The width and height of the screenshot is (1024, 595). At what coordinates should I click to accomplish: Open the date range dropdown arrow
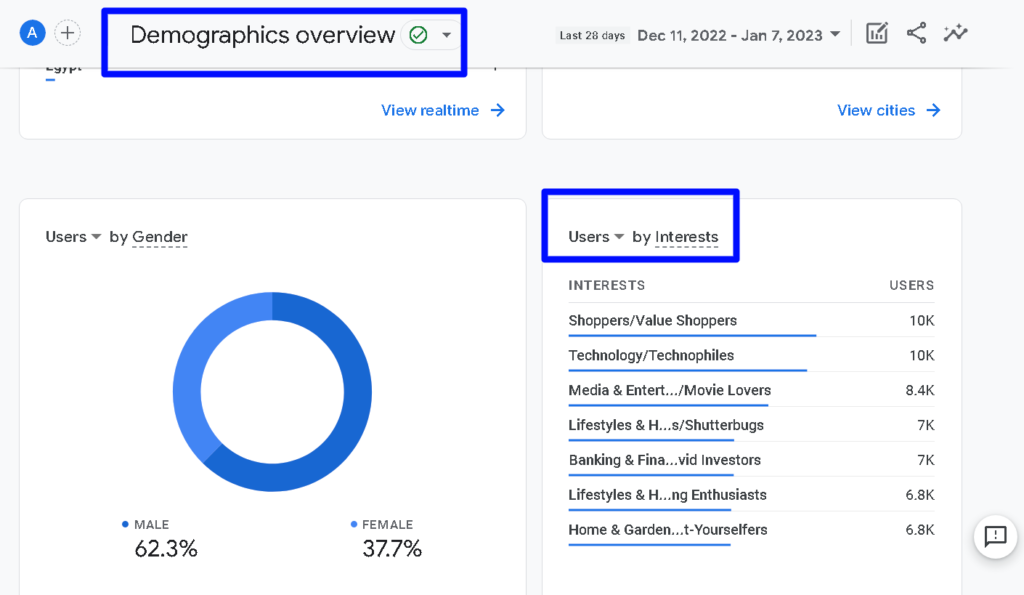[835, 35]
